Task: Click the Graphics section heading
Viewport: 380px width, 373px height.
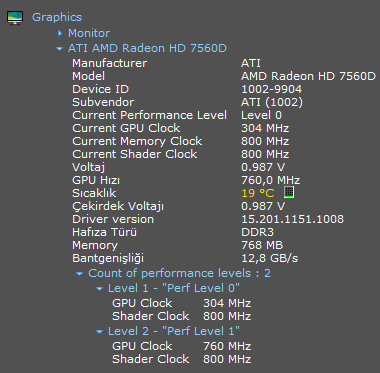Action: (57, 17)
